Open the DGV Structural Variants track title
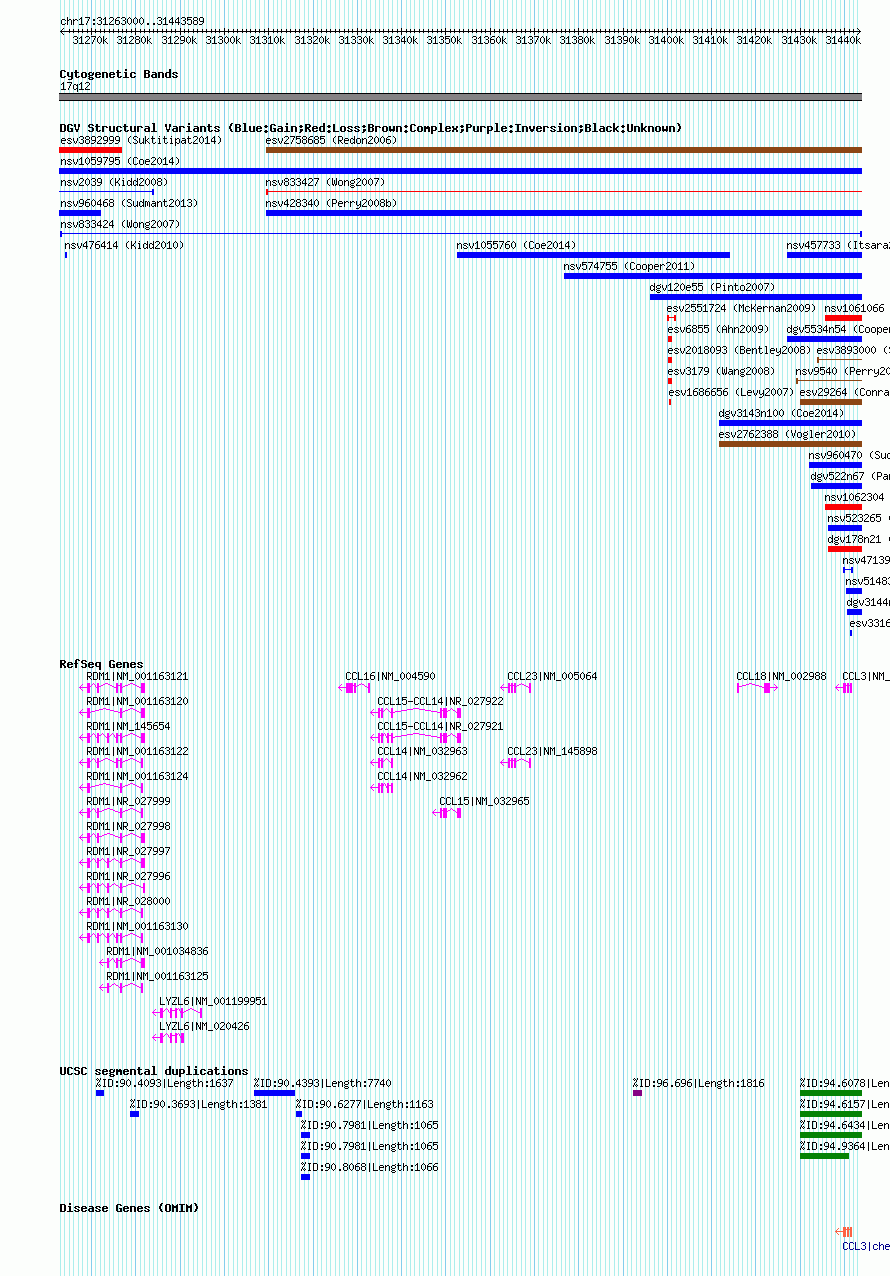890x1276 pixels. click(370, 128)
